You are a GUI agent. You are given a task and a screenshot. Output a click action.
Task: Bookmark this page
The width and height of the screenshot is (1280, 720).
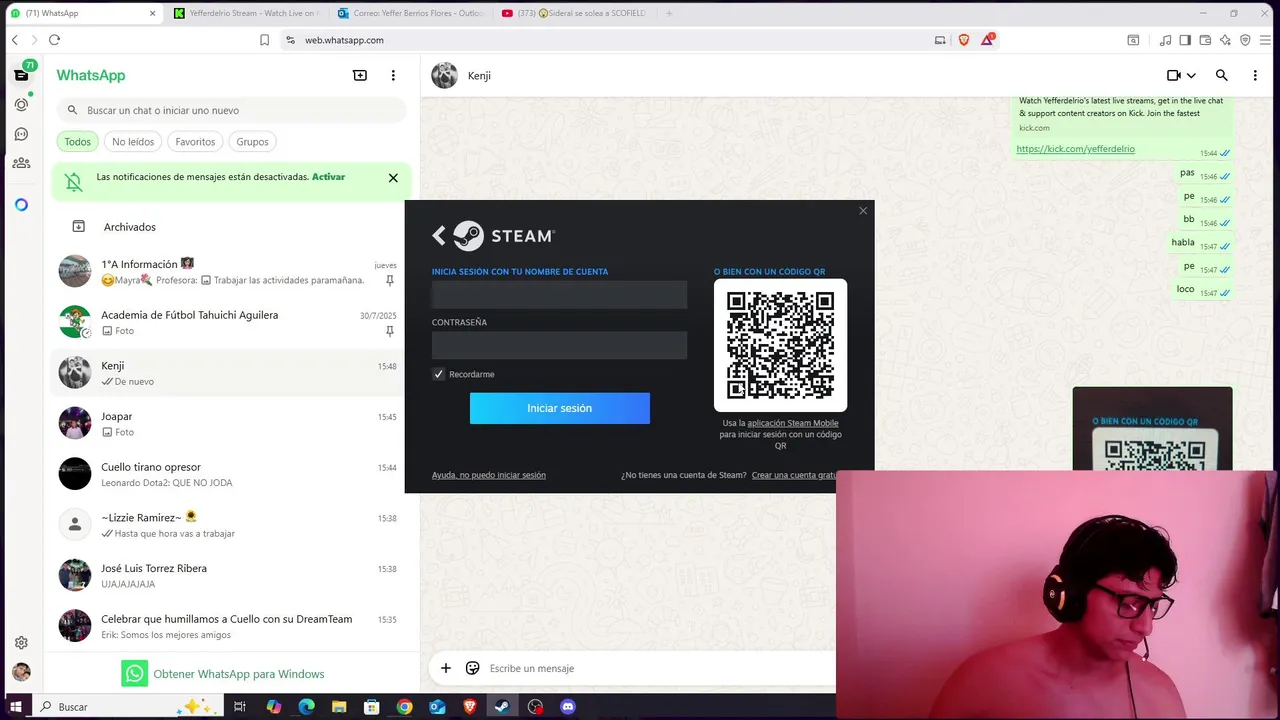point(264,40)
